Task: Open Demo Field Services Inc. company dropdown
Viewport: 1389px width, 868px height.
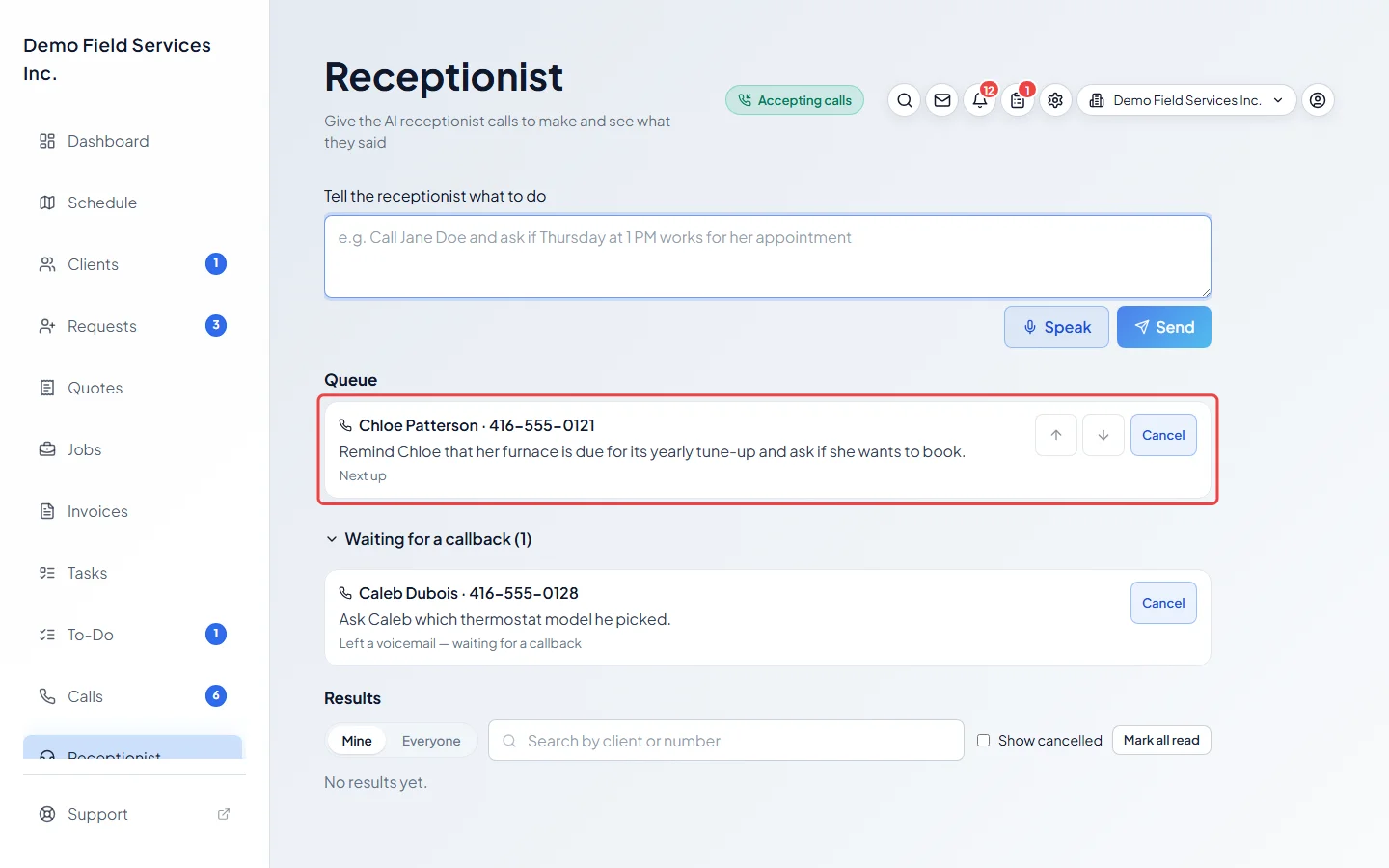Action: (x=1186, y=100)
